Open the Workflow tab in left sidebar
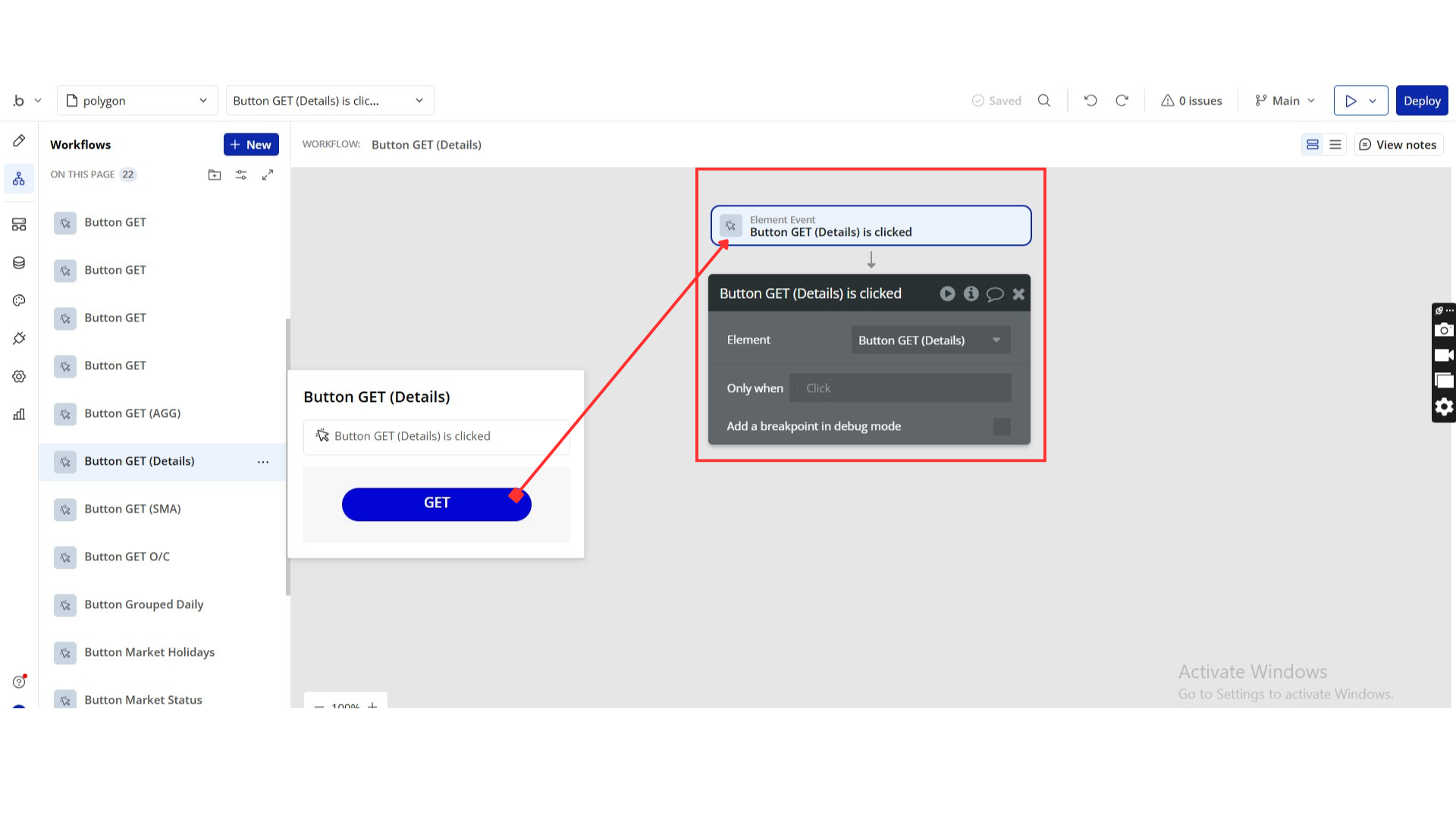 click(x=19, y=179)
